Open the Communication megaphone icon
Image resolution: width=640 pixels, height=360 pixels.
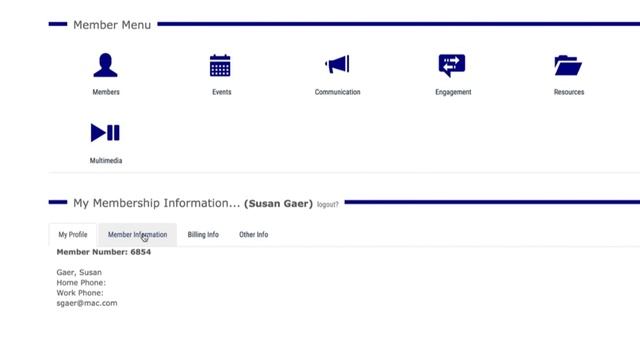[x=337, y=64]
